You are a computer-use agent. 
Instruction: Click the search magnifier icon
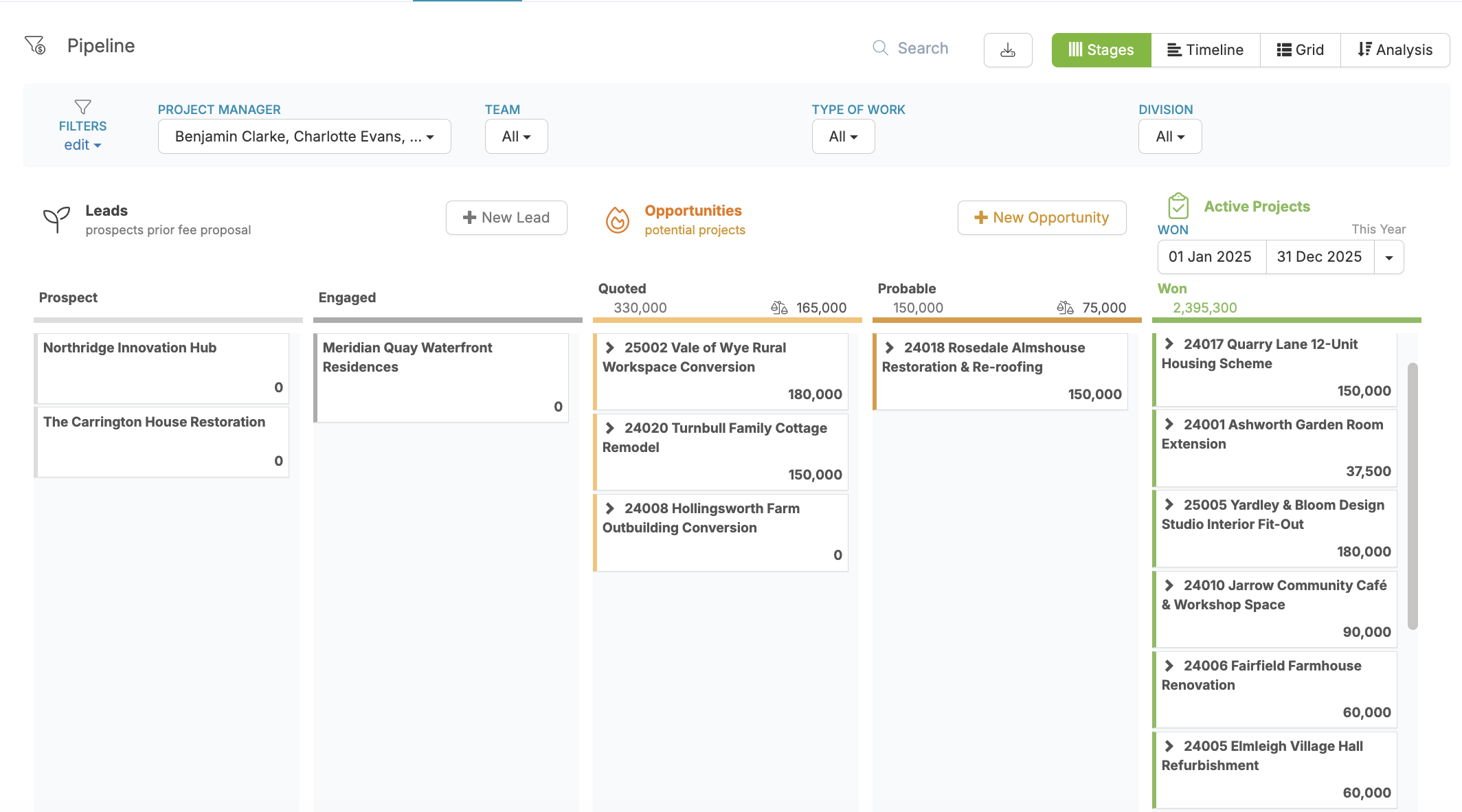pos(880,48)
